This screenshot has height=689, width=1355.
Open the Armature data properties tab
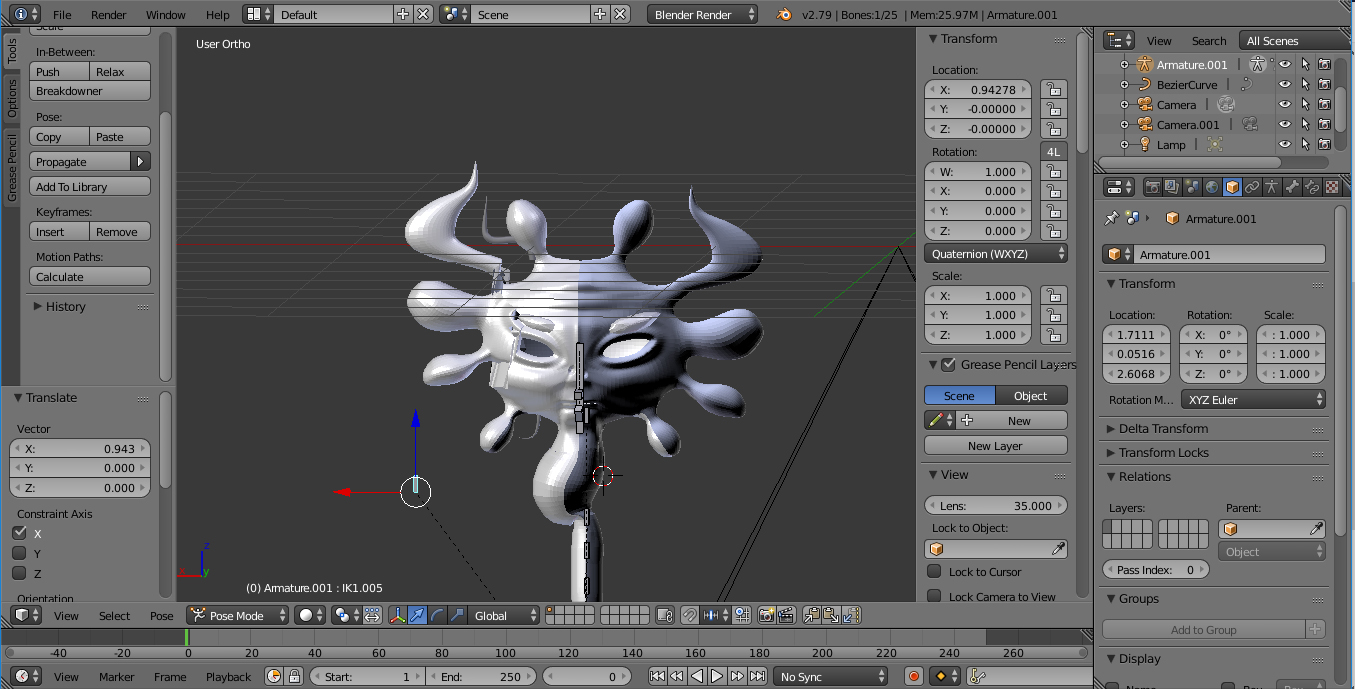[1272, 187]
